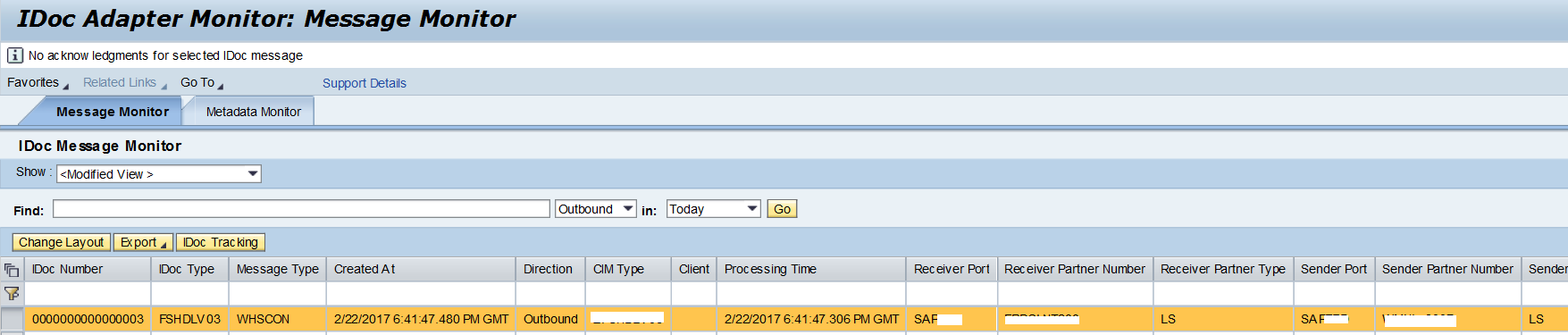Click the 6:41:47.480 PM created timestamp cell
1568x335 pixels.
pos(421,319)
